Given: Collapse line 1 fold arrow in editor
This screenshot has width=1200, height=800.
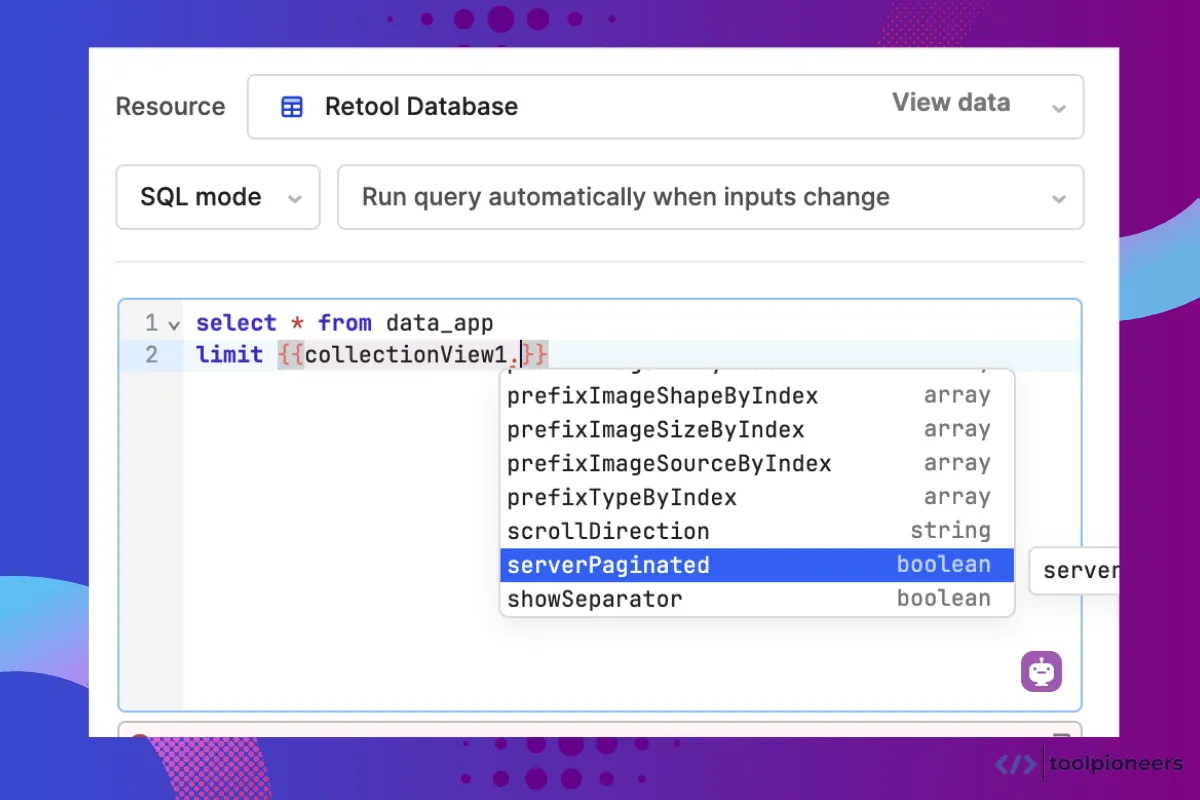Looking at the screenshot, I should pyautogui.click(x=174, y=324).
